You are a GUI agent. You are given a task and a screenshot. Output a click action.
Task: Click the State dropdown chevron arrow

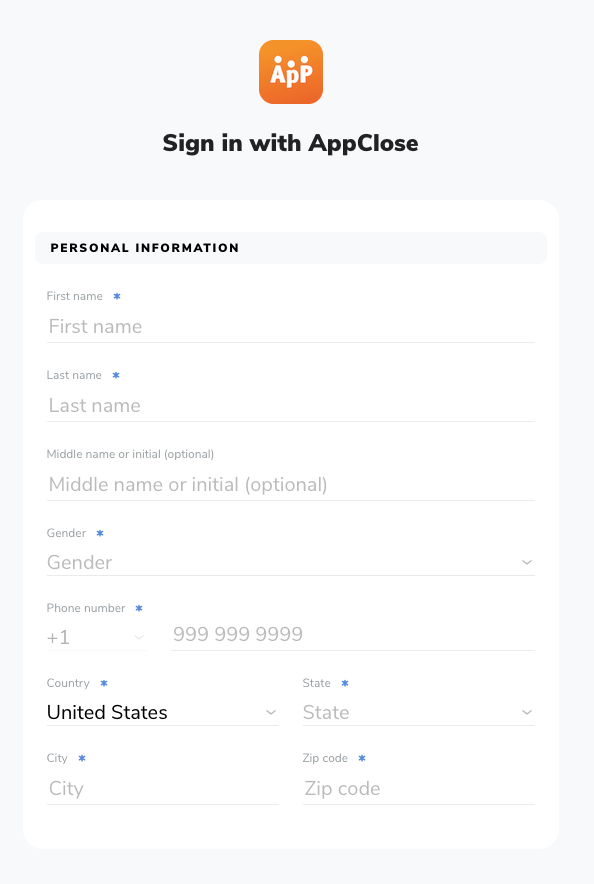(x=527, y=712)
